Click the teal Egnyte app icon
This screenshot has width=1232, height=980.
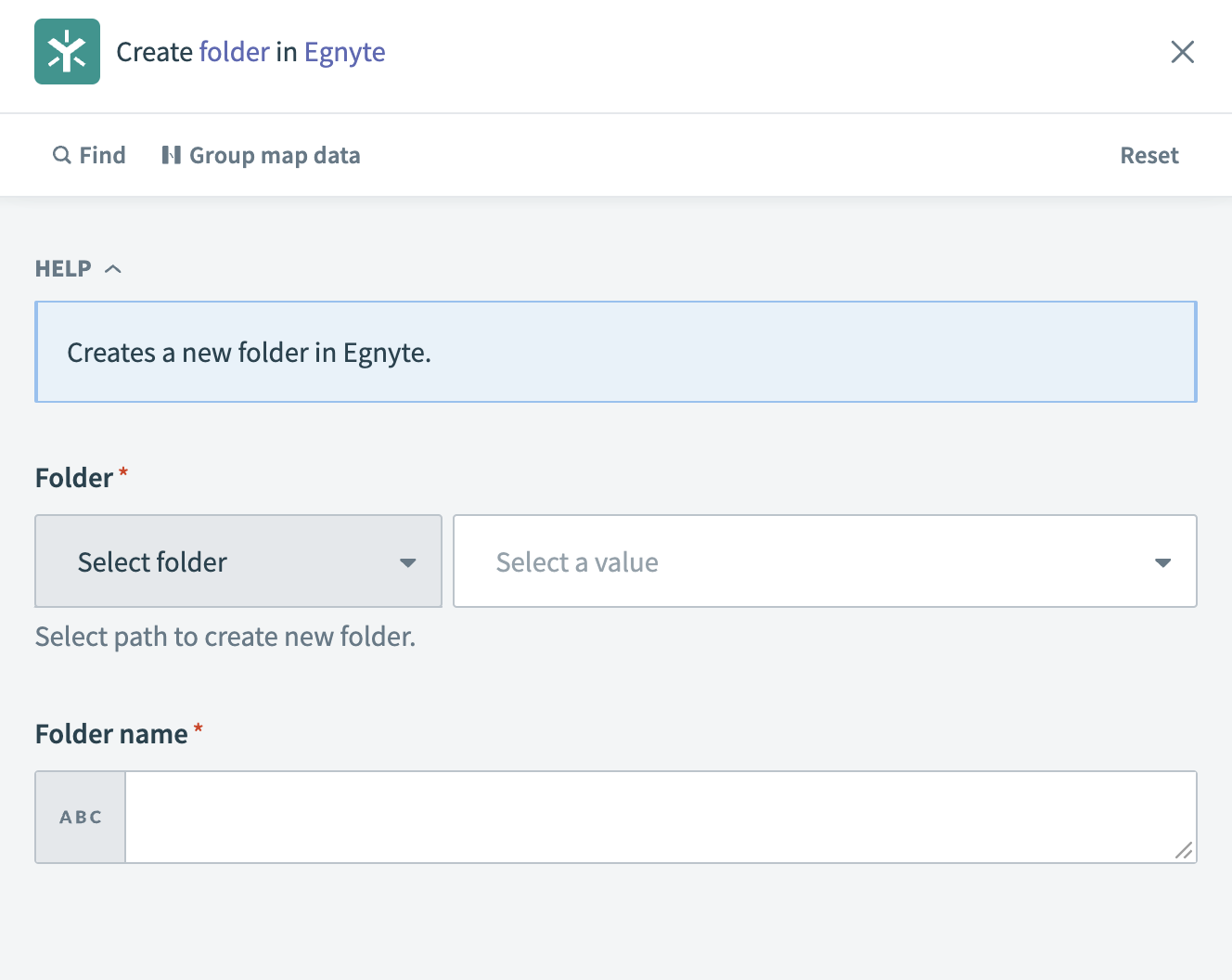click(67, 52)
